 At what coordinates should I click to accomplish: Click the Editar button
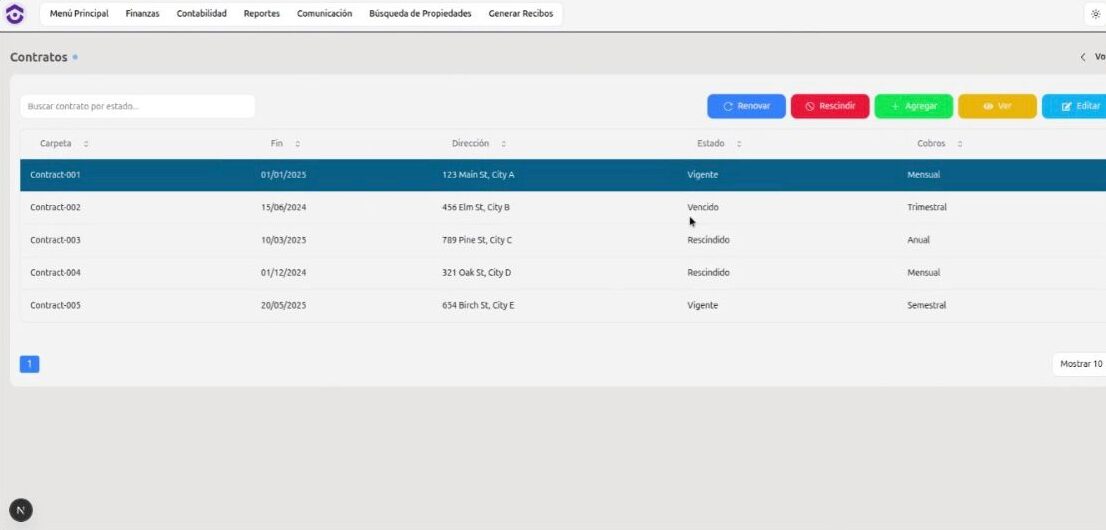point(1078,106)
